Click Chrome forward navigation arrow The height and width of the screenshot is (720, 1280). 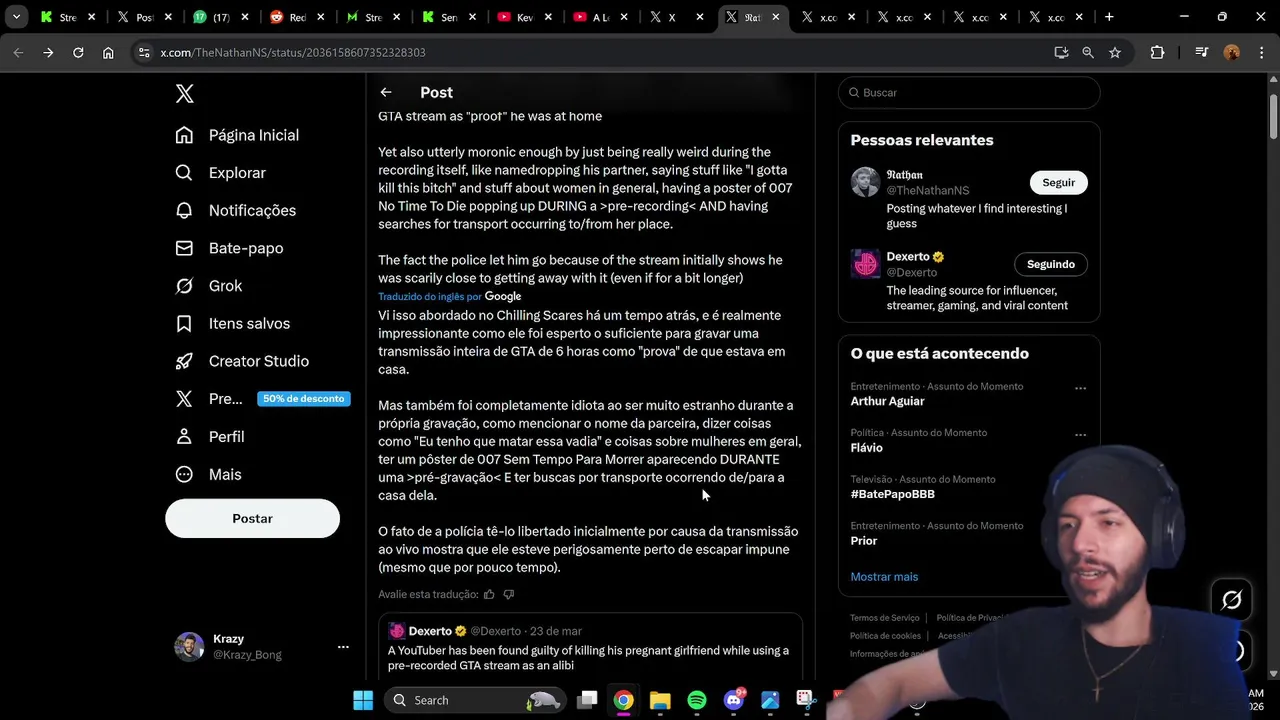coord(48,52)
